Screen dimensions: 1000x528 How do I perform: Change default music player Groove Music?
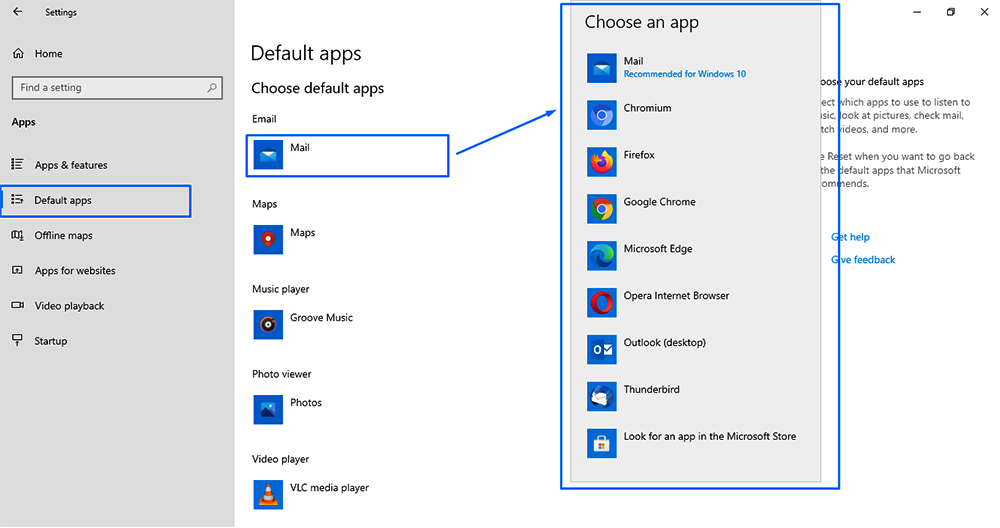303,325
